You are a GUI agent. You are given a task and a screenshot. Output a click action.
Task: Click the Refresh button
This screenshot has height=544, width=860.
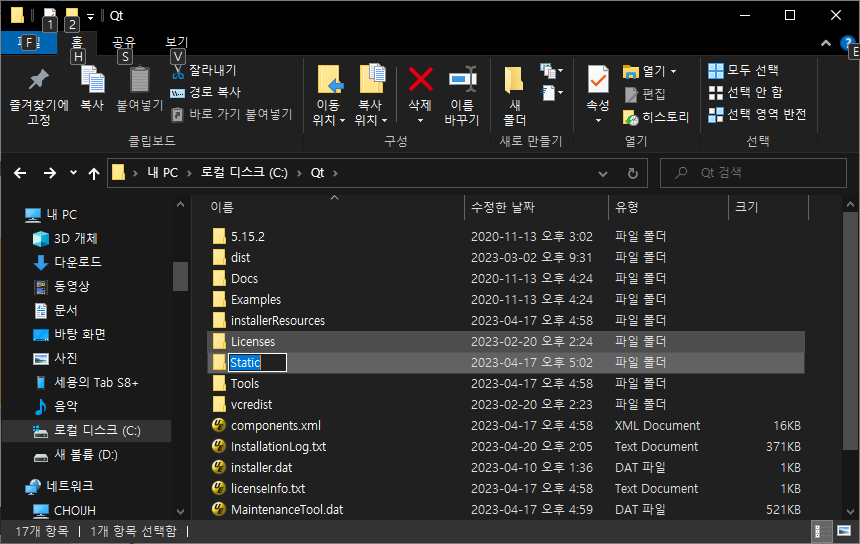(x=632, y=174)
